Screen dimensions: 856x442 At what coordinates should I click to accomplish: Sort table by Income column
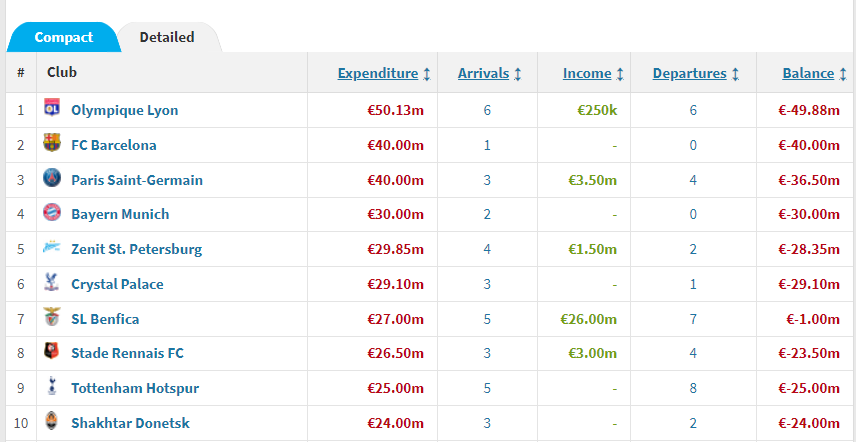click(587, 73)
